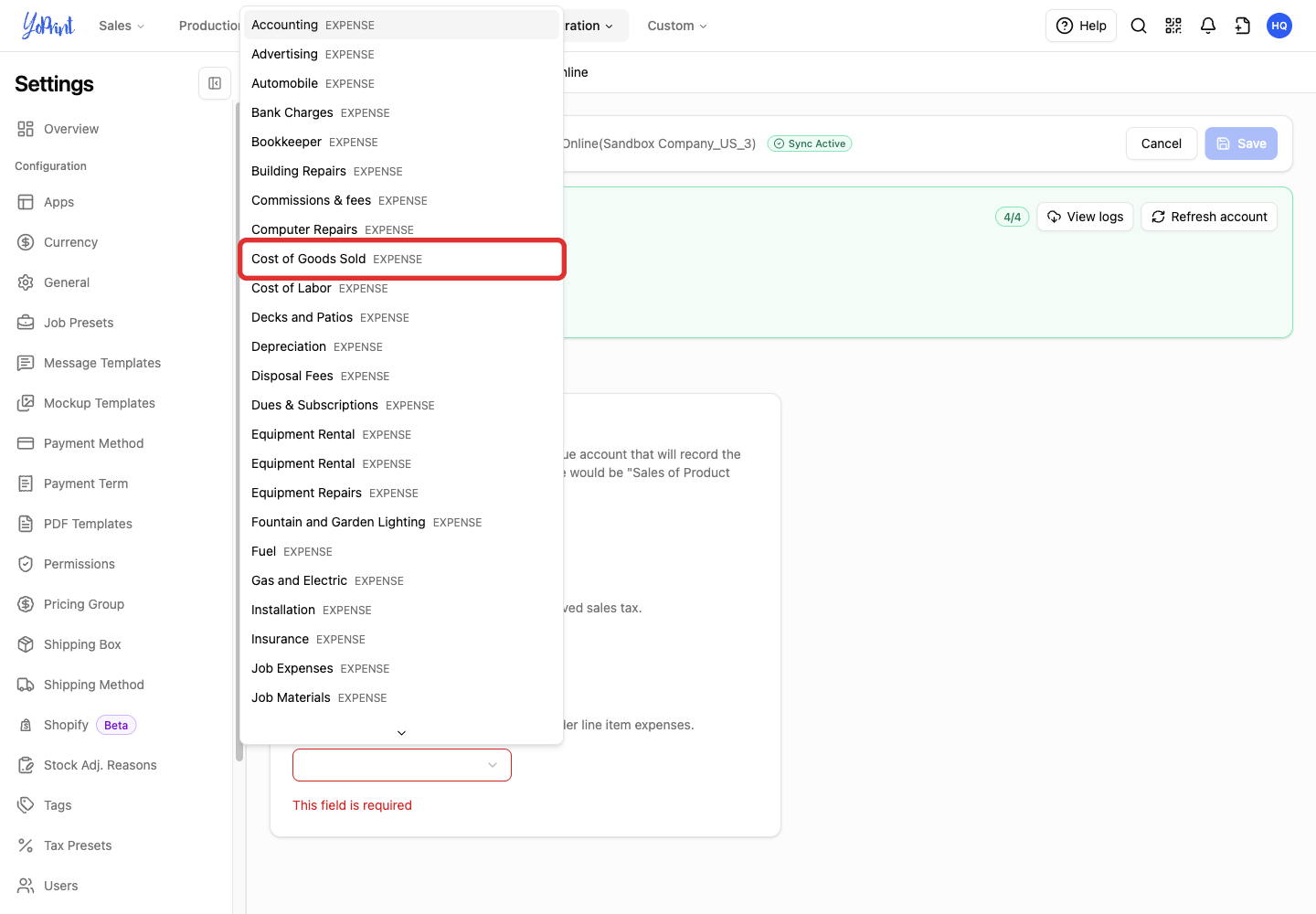Show more options via list down-chevron
The image size is (1316, 914).
(x=401, y=733)
